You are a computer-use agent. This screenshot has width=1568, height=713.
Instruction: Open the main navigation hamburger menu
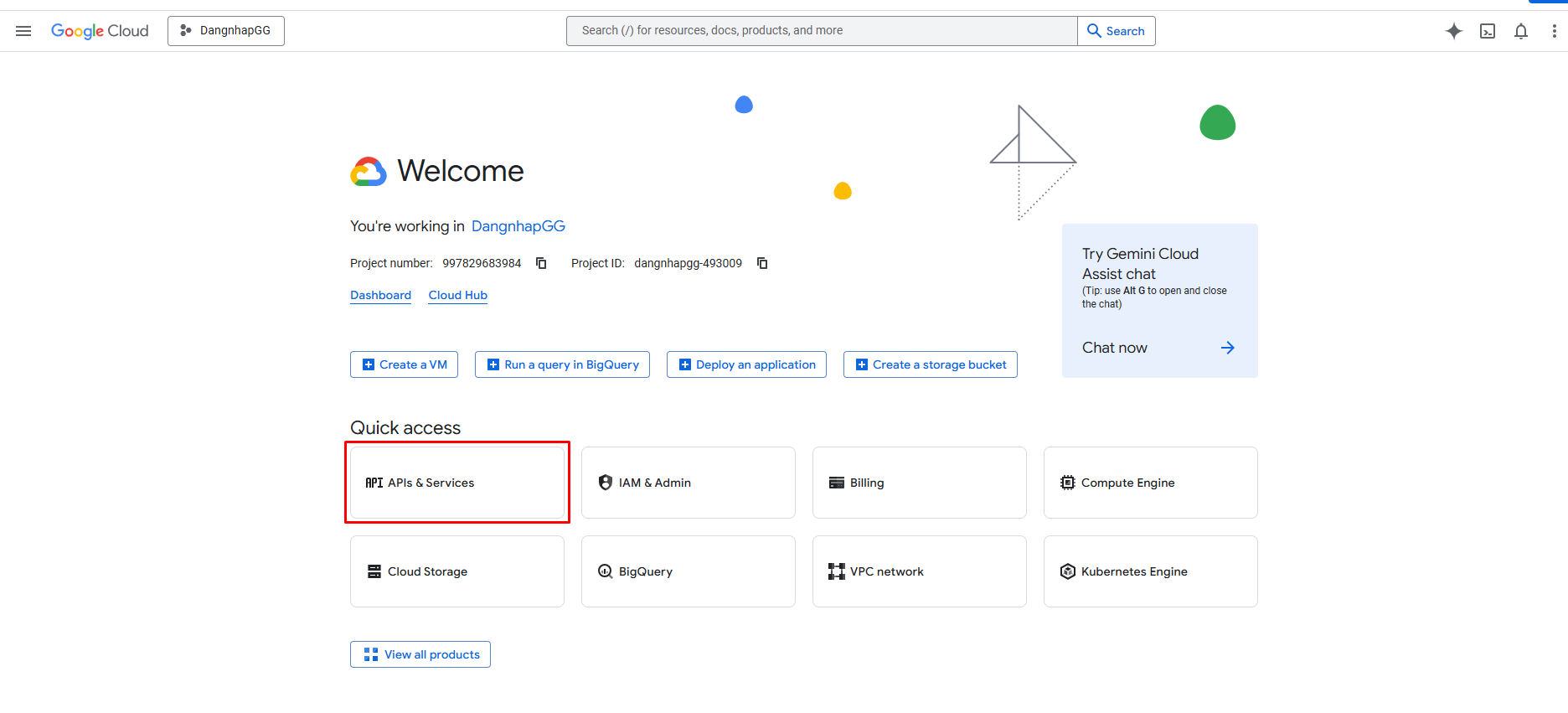23,31
